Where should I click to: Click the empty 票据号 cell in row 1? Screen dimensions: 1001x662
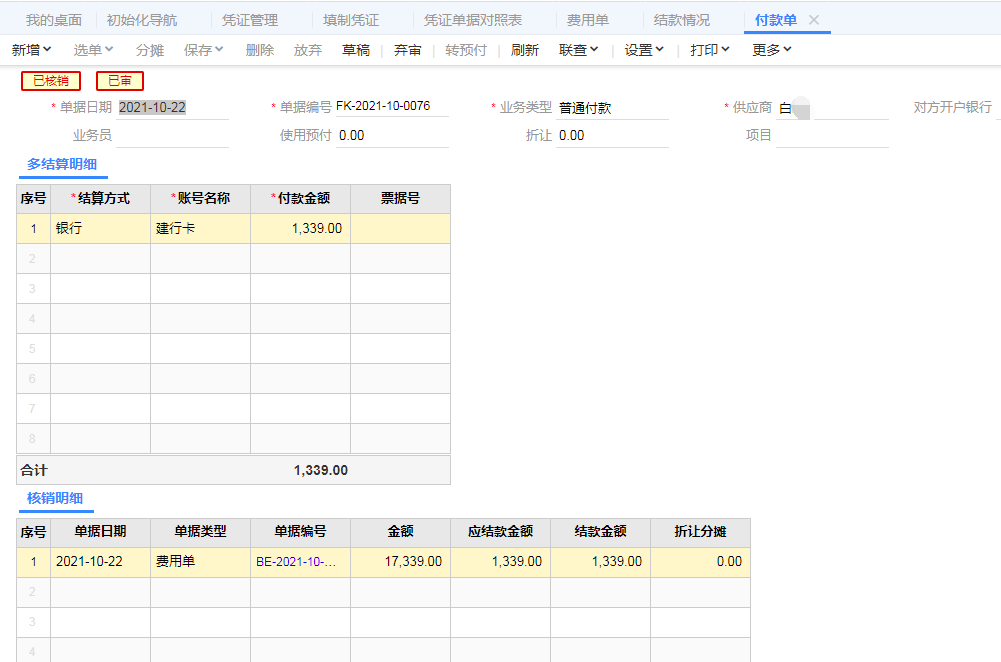400,229
